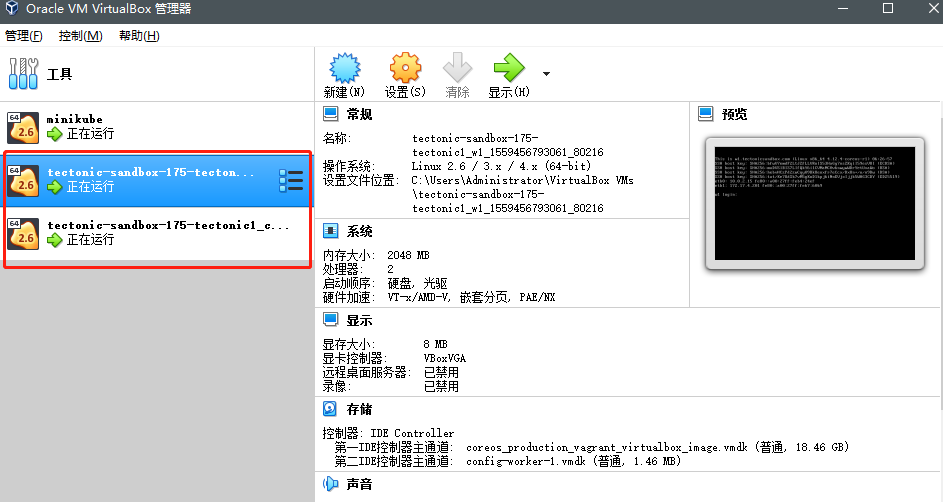Viewport: 943px width, 502px height.
Task: Open the 存储 section heading link
Action: coord(360,409)
